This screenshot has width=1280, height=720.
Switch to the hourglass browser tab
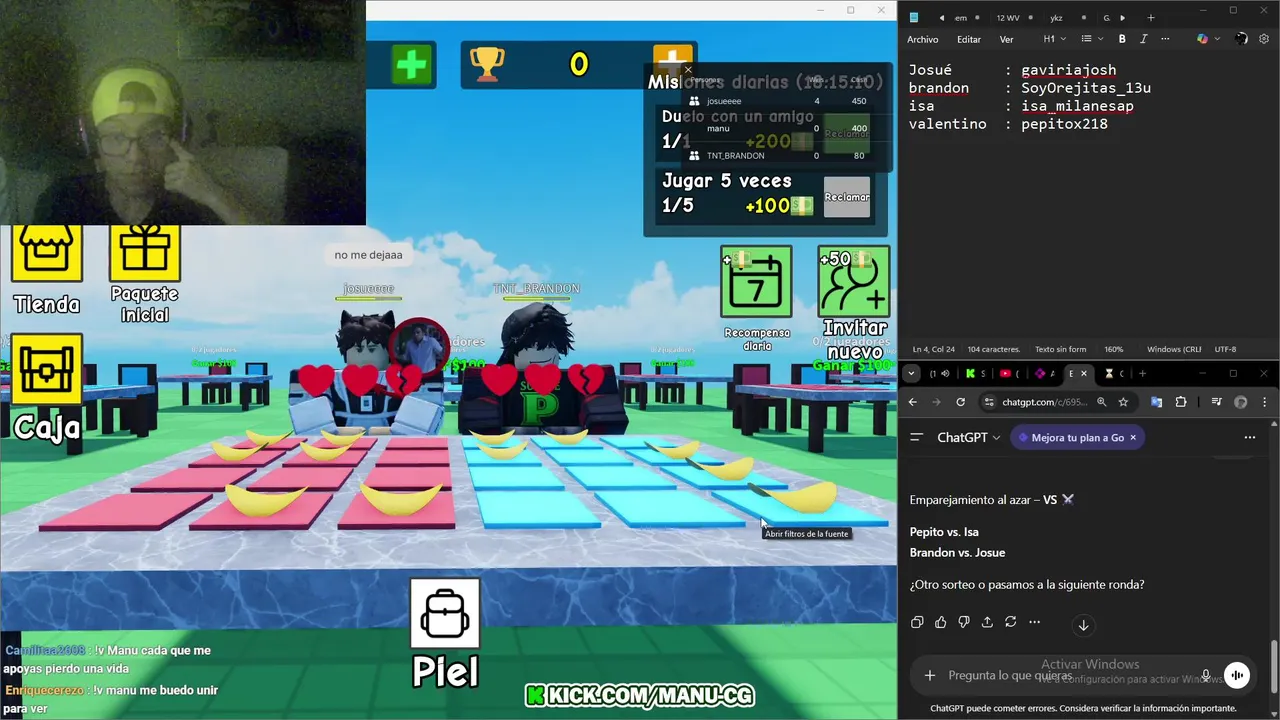point(1112,373)
